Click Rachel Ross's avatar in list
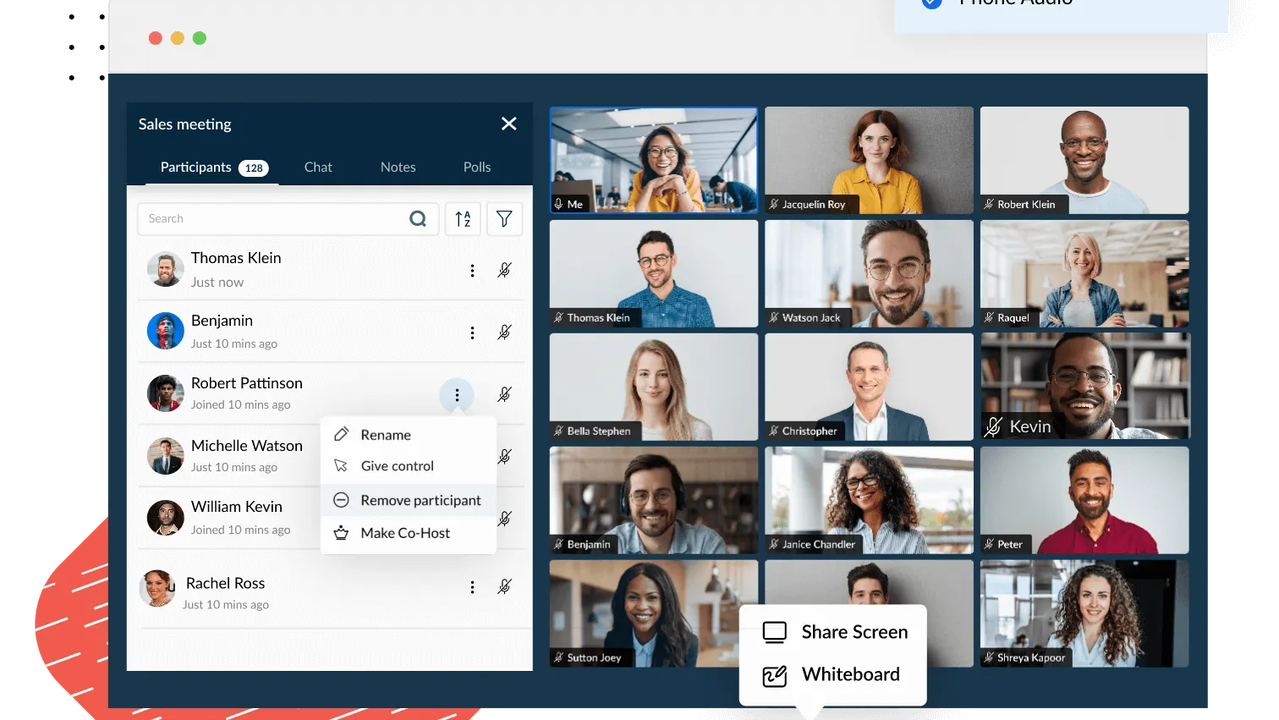1279x720 pixels. click(x=157, y=588)
